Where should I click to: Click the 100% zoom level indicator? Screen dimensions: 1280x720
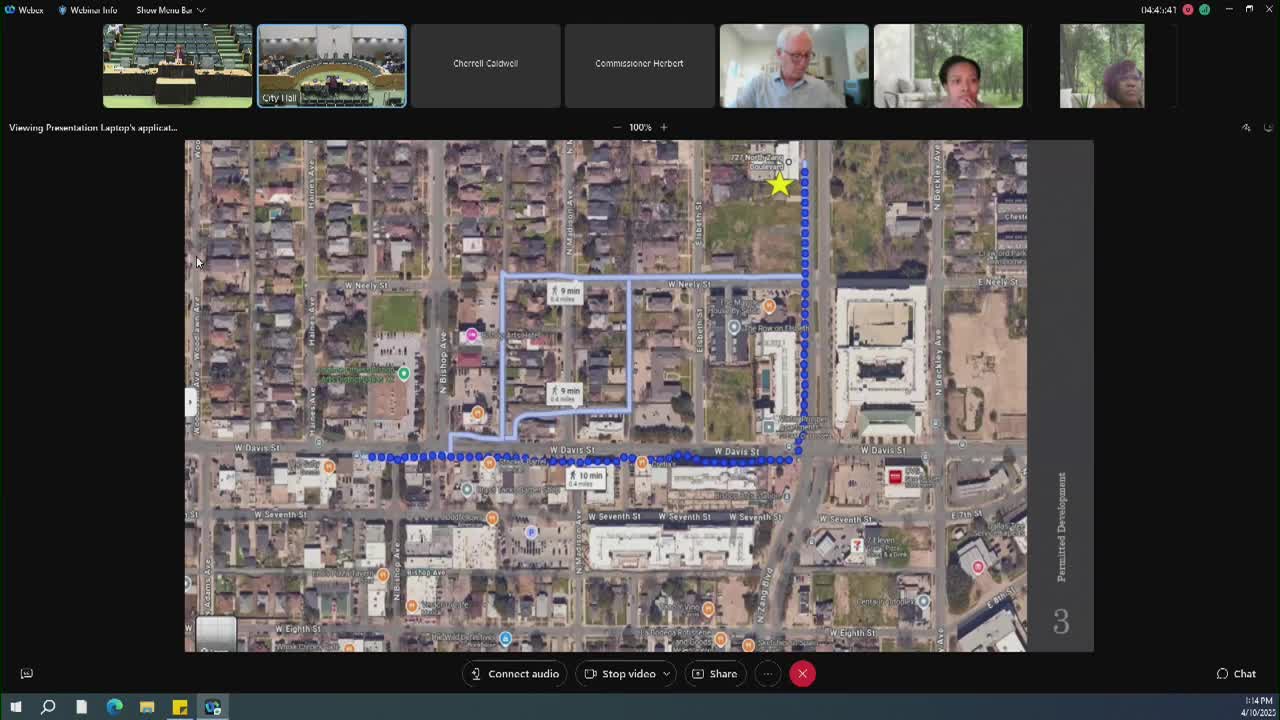pyautogui.click(x=640, y=127)
